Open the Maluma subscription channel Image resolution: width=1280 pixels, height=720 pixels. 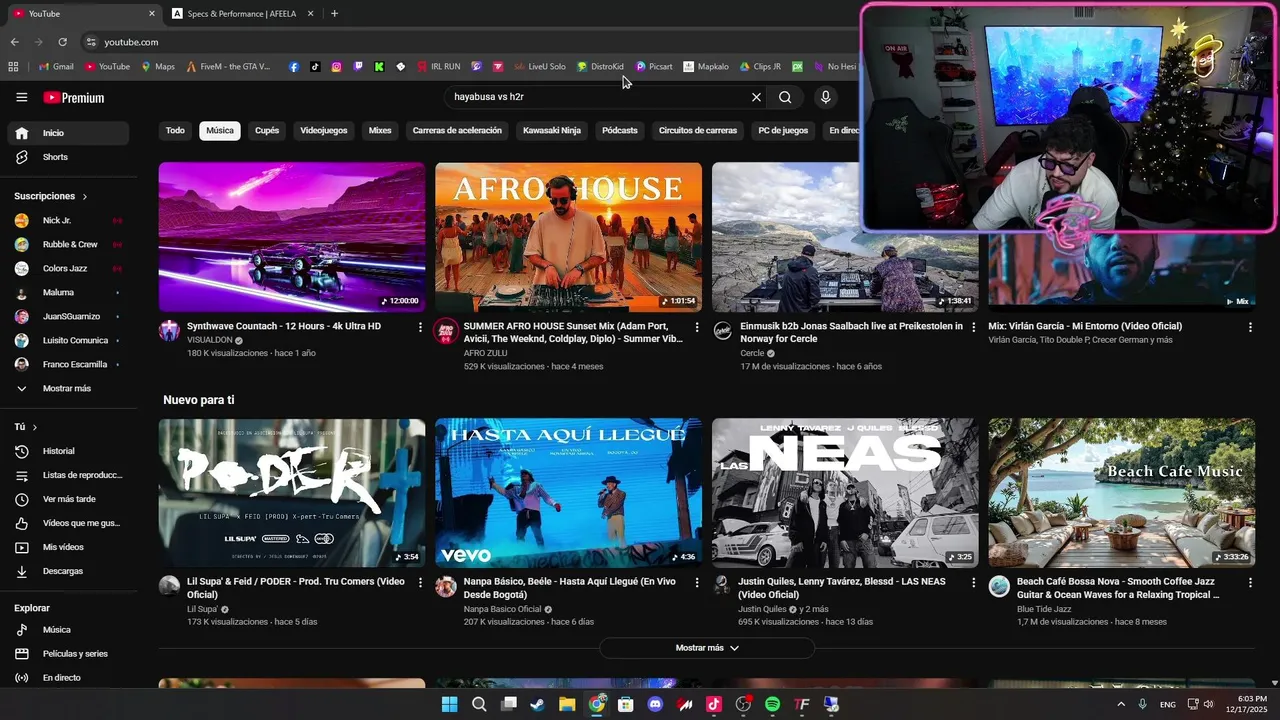pos(68,293)
